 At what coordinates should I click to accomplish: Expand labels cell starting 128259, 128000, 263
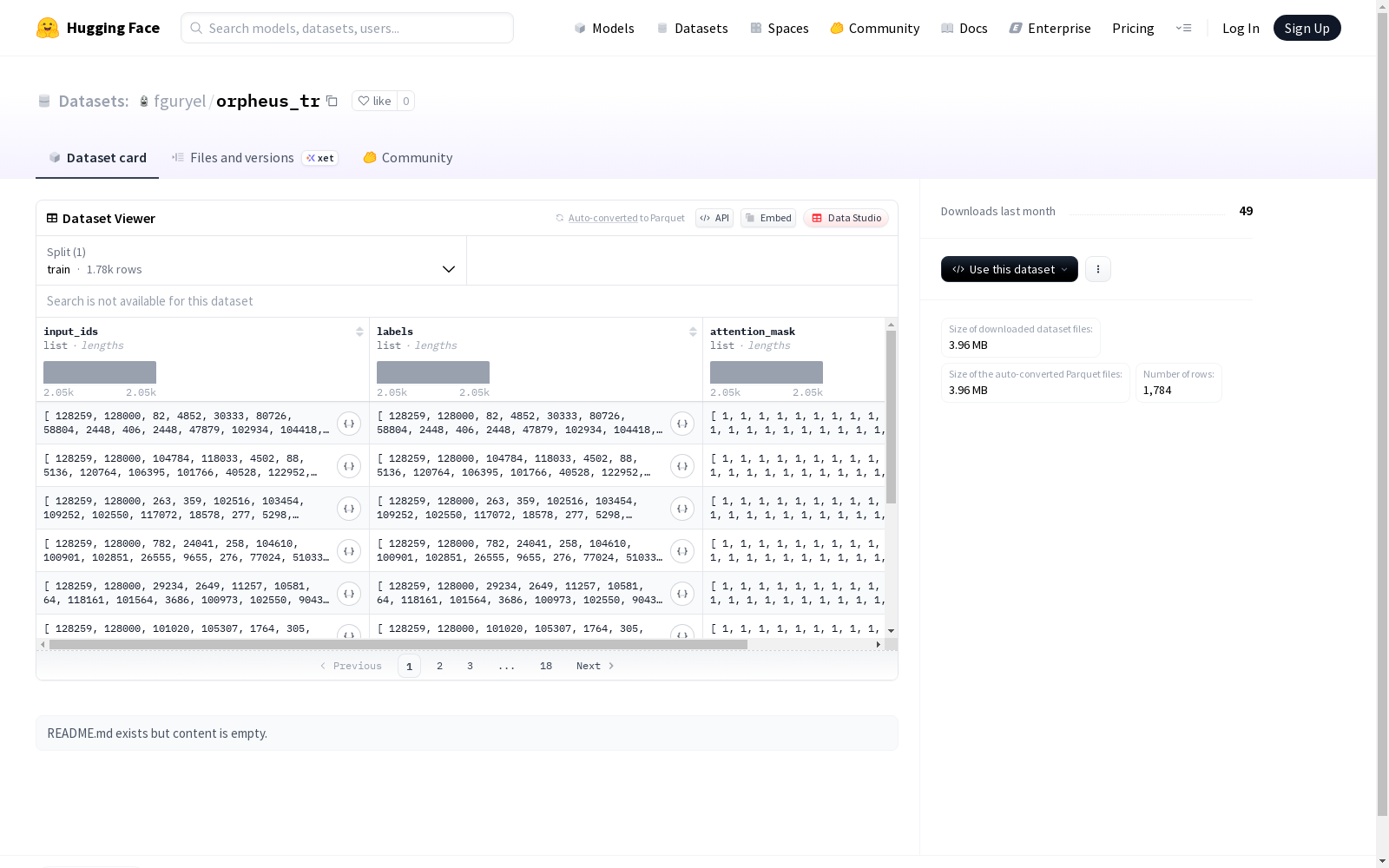(682, 509)
